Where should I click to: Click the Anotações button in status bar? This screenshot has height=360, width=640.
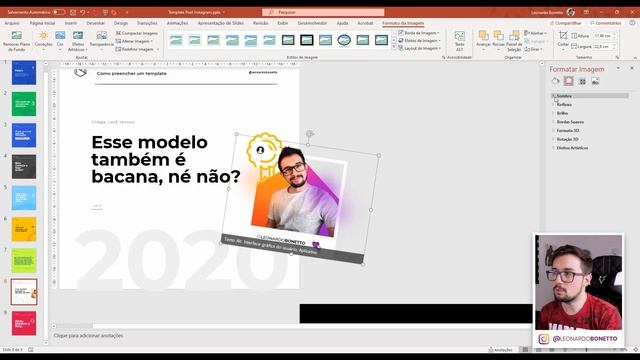tap(501, 350)
